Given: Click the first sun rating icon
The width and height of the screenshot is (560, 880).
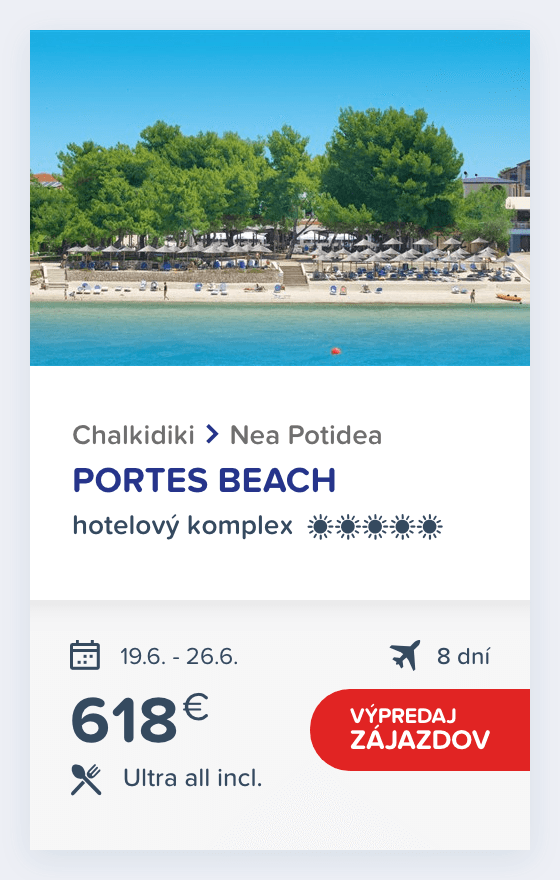Looking at the screenshot, I should click(320, 527).
